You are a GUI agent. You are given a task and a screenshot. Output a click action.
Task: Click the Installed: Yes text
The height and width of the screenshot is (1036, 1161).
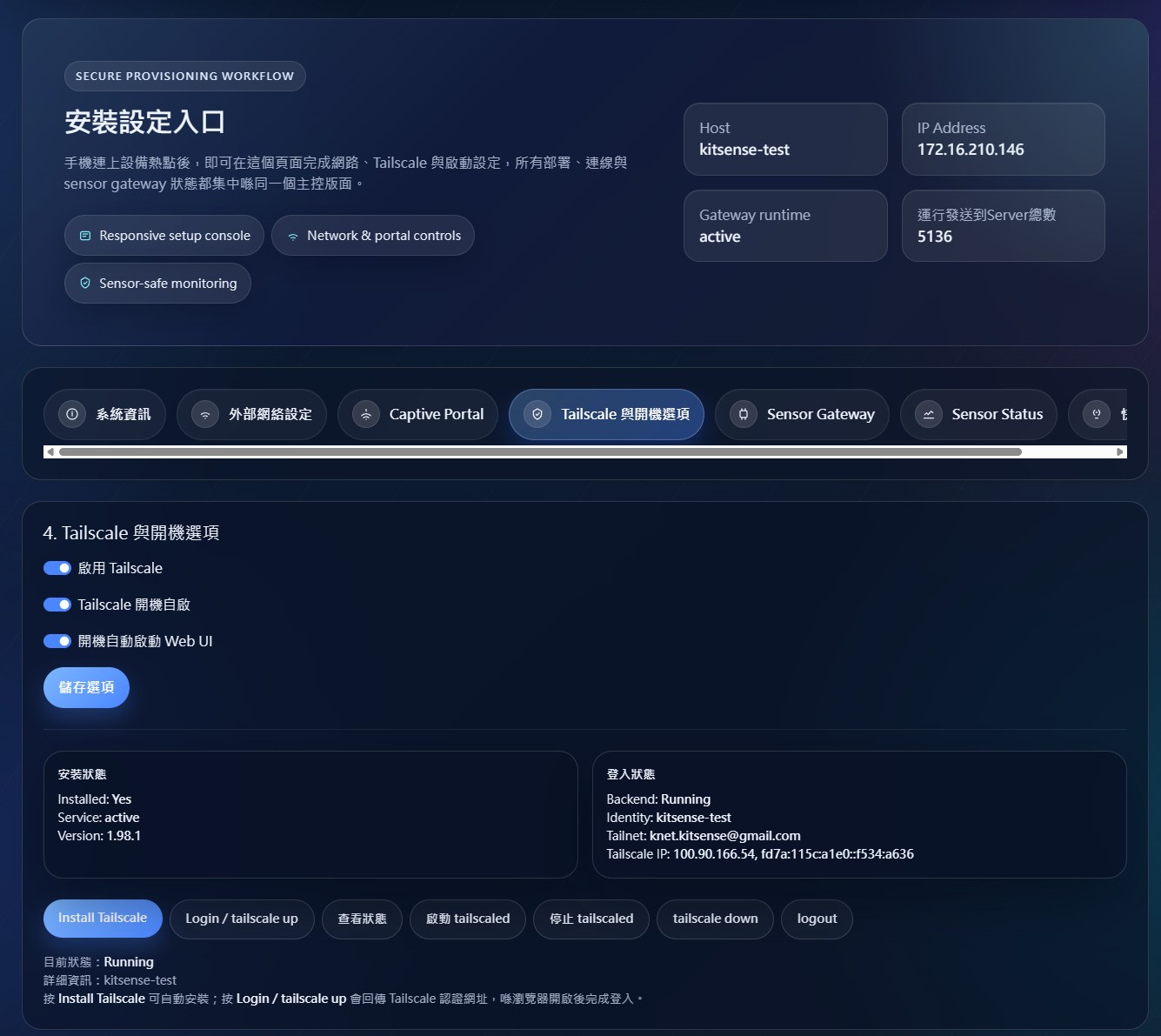pyautogui.click(x=95, y=799)
